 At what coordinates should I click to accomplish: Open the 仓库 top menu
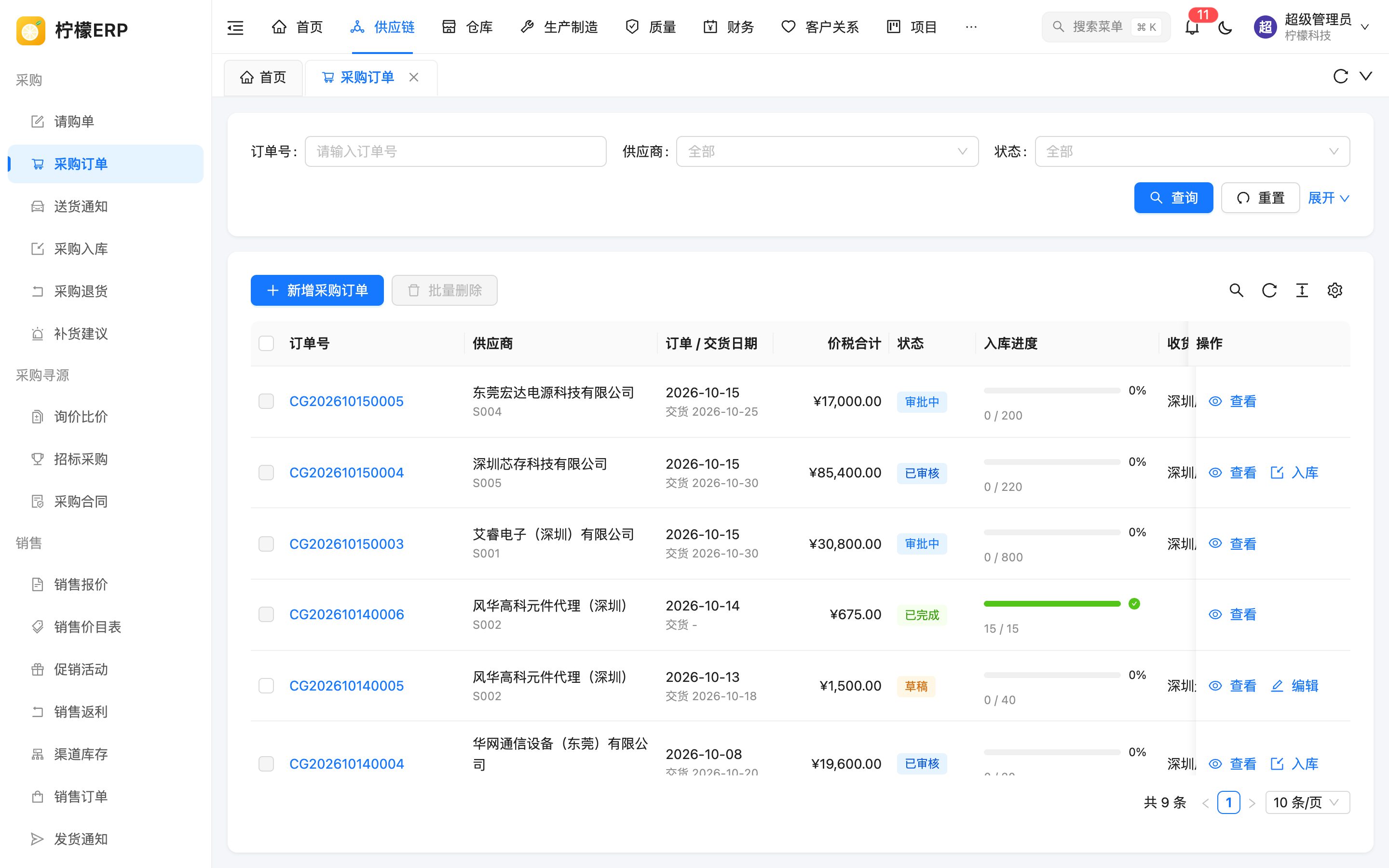pyautogui.click(x=467, y=27)
